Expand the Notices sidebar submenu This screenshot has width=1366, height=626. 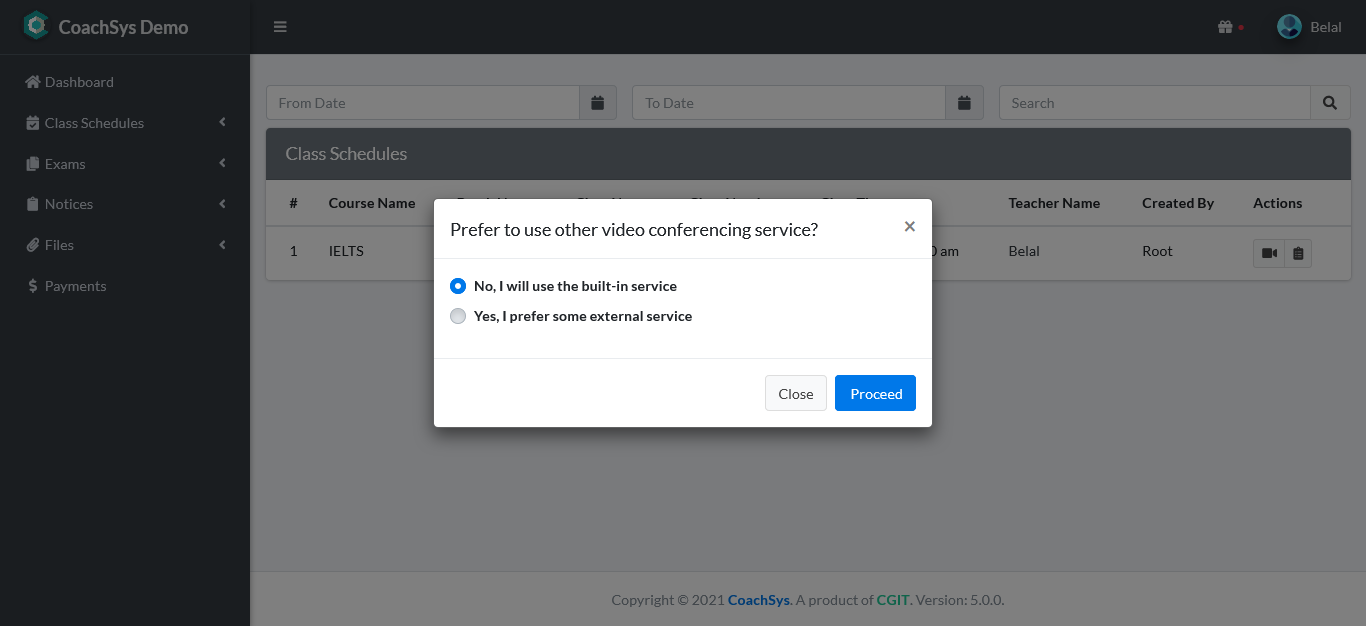(x=222, y=203)
